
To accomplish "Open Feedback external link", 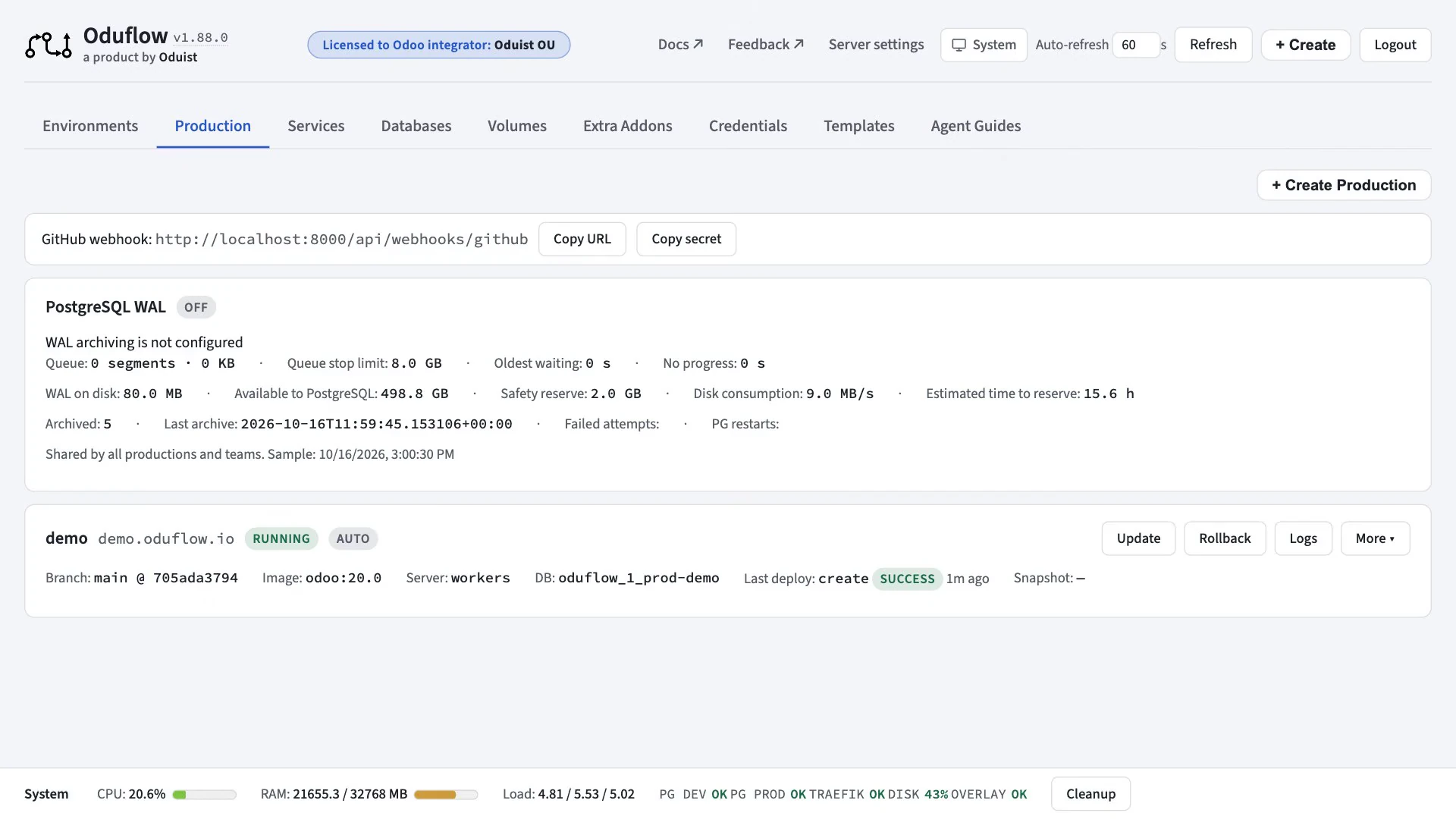I will pyautogui.click(x=765, y=45).
